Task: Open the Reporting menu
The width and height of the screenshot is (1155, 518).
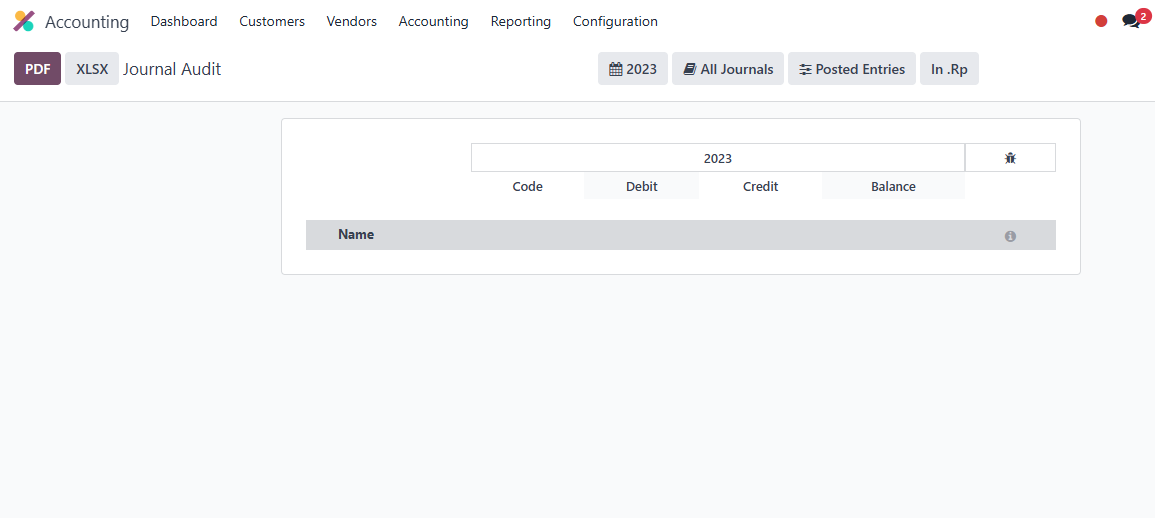Action: coord(520,21)
